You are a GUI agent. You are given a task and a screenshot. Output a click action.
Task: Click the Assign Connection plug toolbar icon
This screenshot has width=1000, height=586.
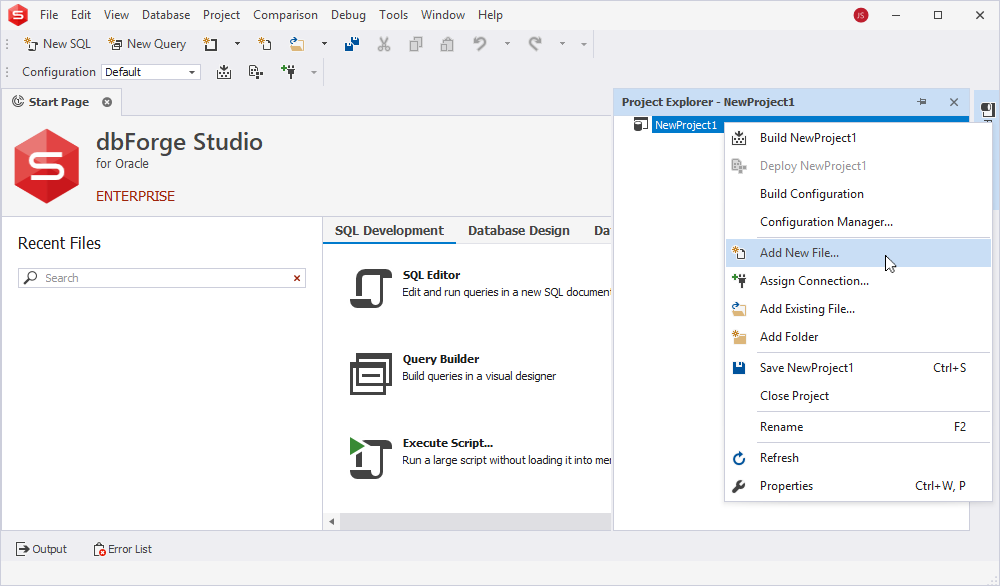(x=288, y=72)
